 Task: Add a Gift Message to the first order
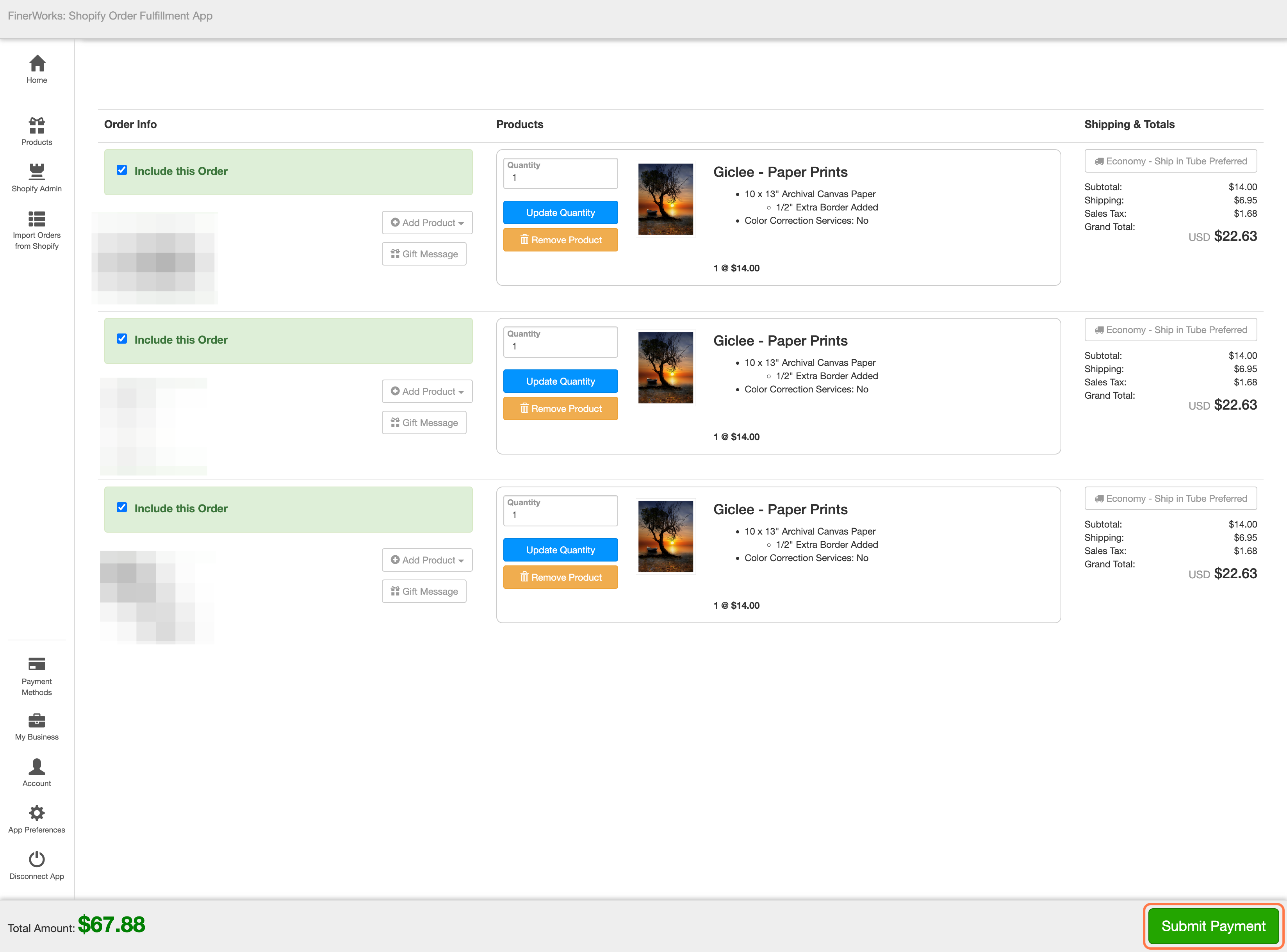point(424,254)
